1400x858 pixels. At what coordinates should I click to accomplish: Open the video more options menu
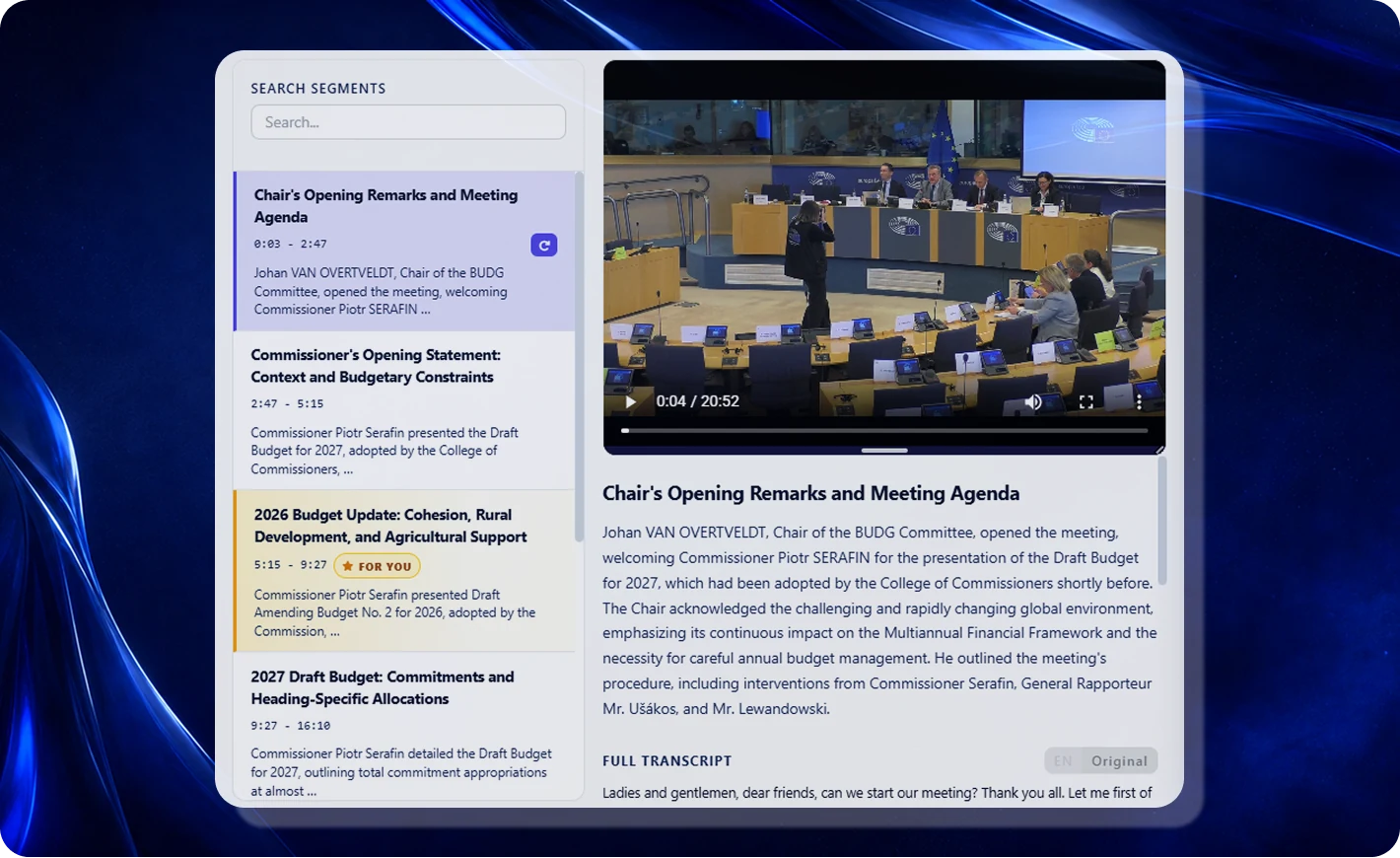pyautogui.click(x=1139, y=401)
